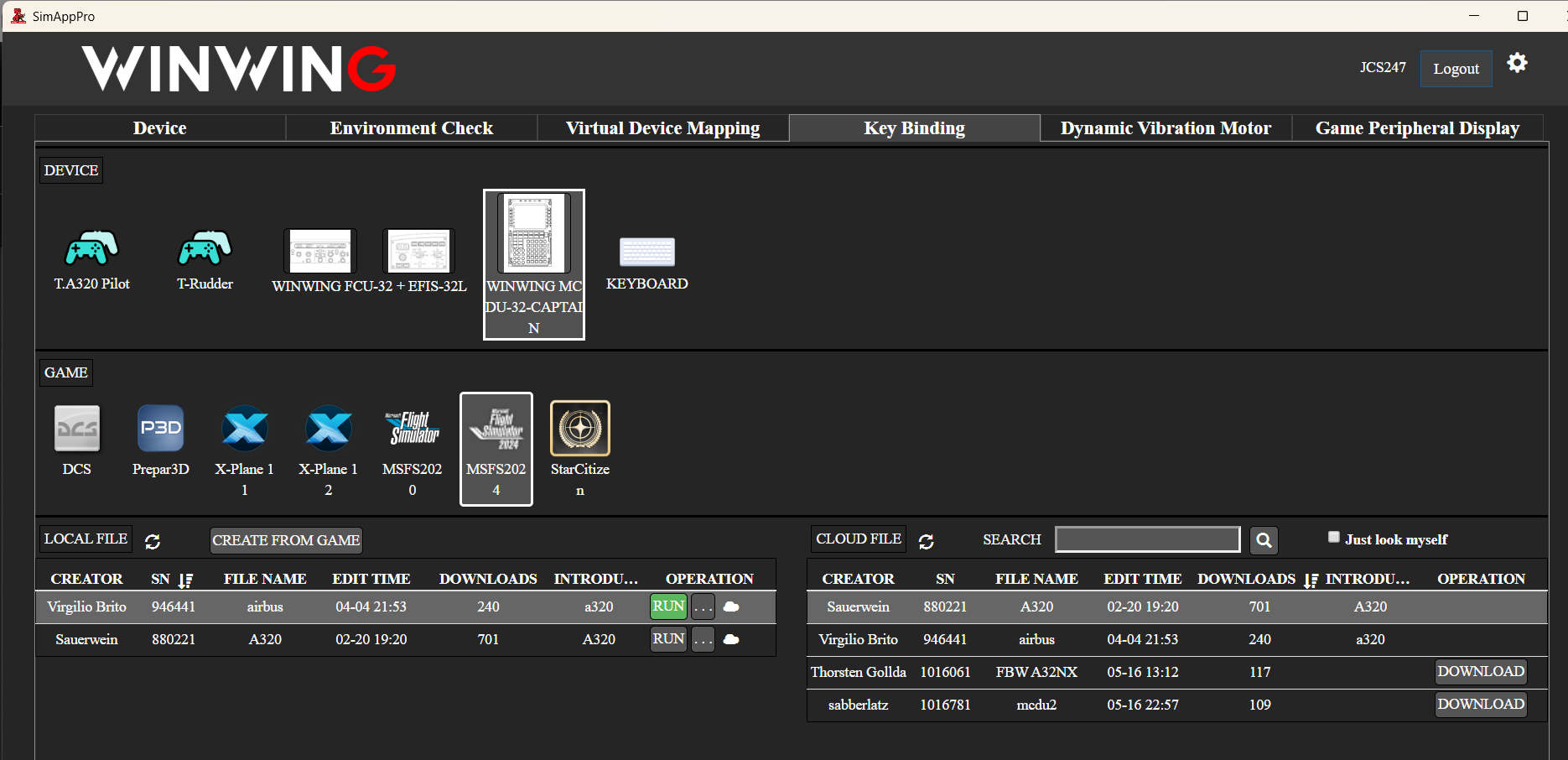Select Sauerwein local file row
The image size is (1568, 760).
pyautogui.click(x=406, y=639)
